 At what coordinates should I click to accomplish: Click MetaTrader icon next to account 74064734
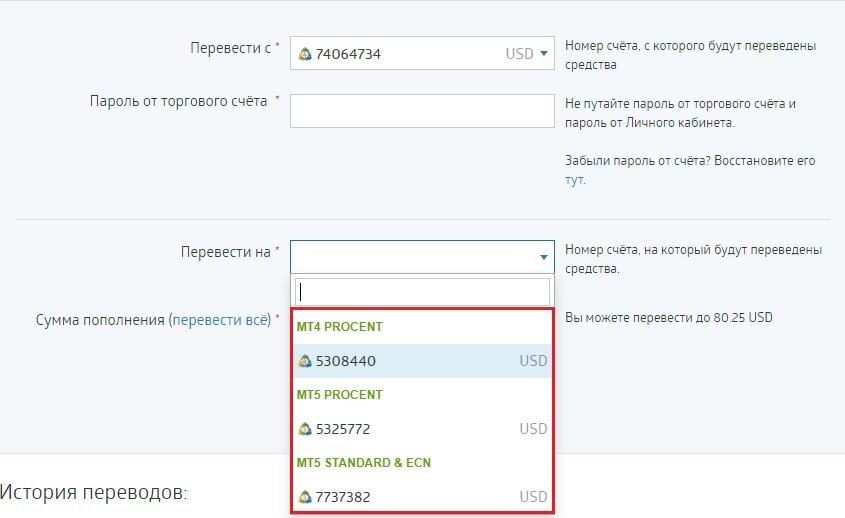(305, 53)
